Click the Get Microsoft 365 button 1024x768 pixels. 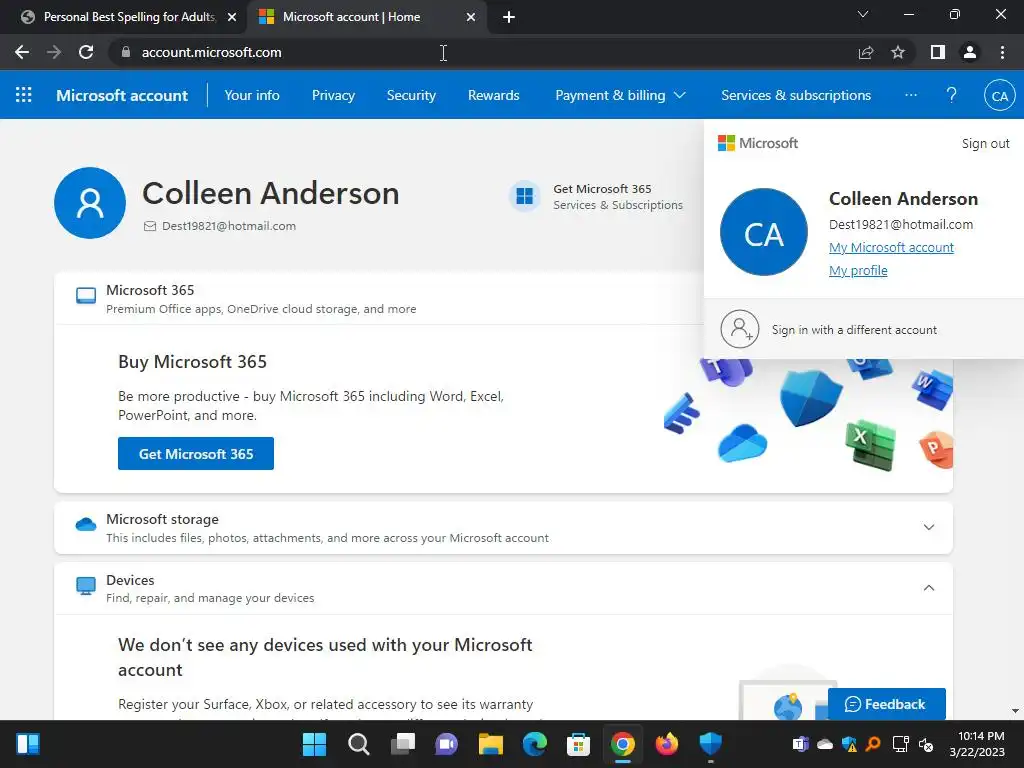click(196, 453)
